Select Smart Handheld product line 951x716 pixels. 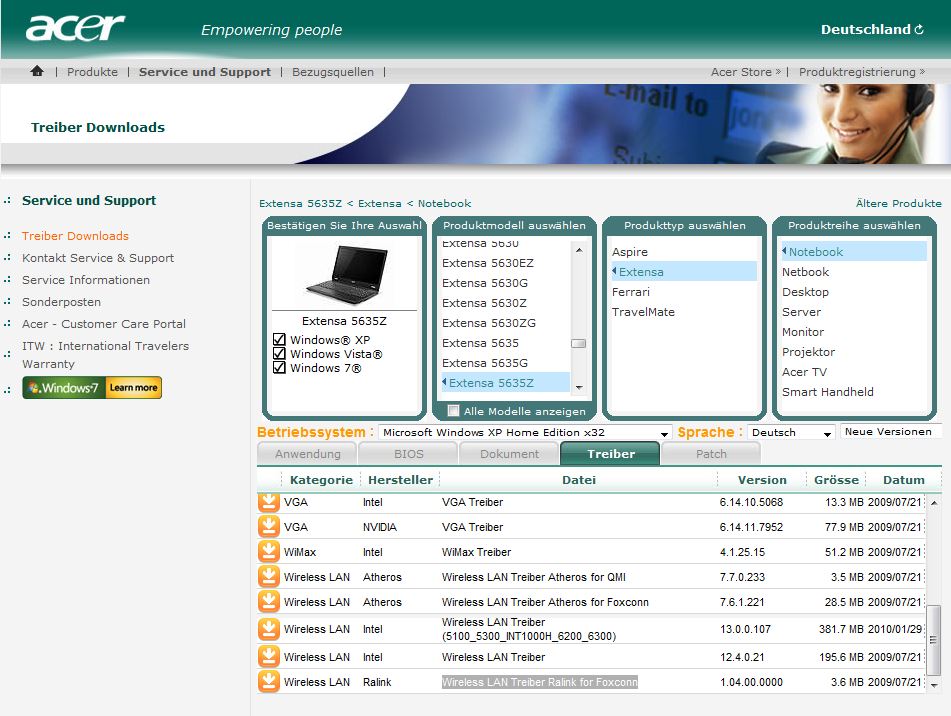pos(827,392)
